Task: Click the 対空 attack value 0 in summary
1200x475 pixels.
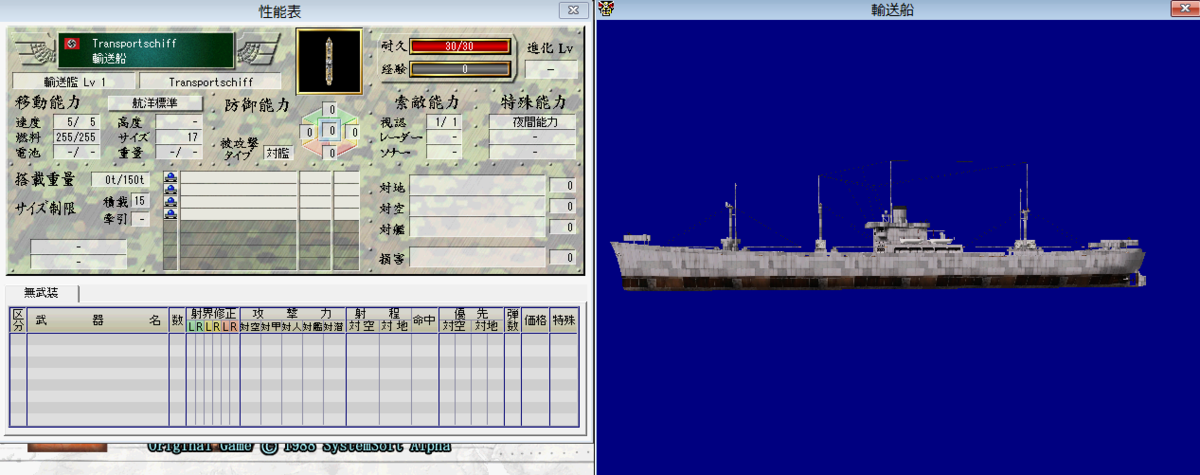Action: (564, 206)
